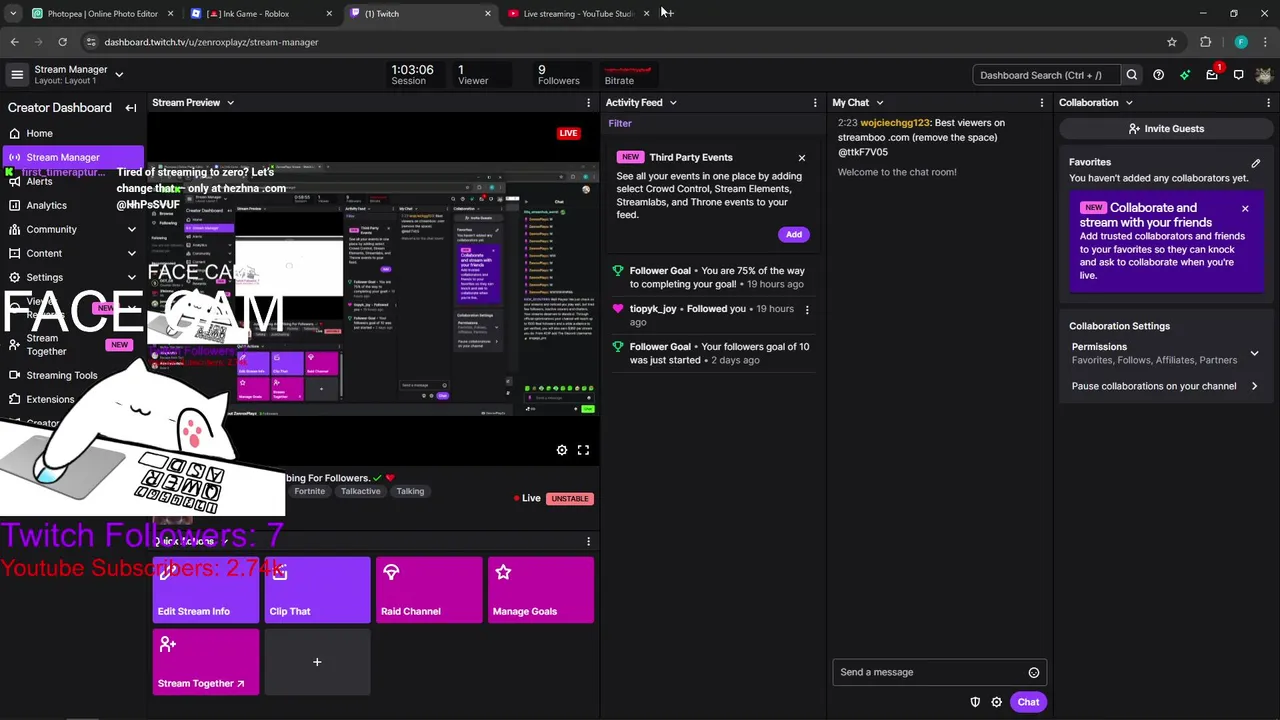The width and height of the screenshot is (1280, 720).
Task: Click the dashboard search magnifier icon
Action: pos(1131,75)
